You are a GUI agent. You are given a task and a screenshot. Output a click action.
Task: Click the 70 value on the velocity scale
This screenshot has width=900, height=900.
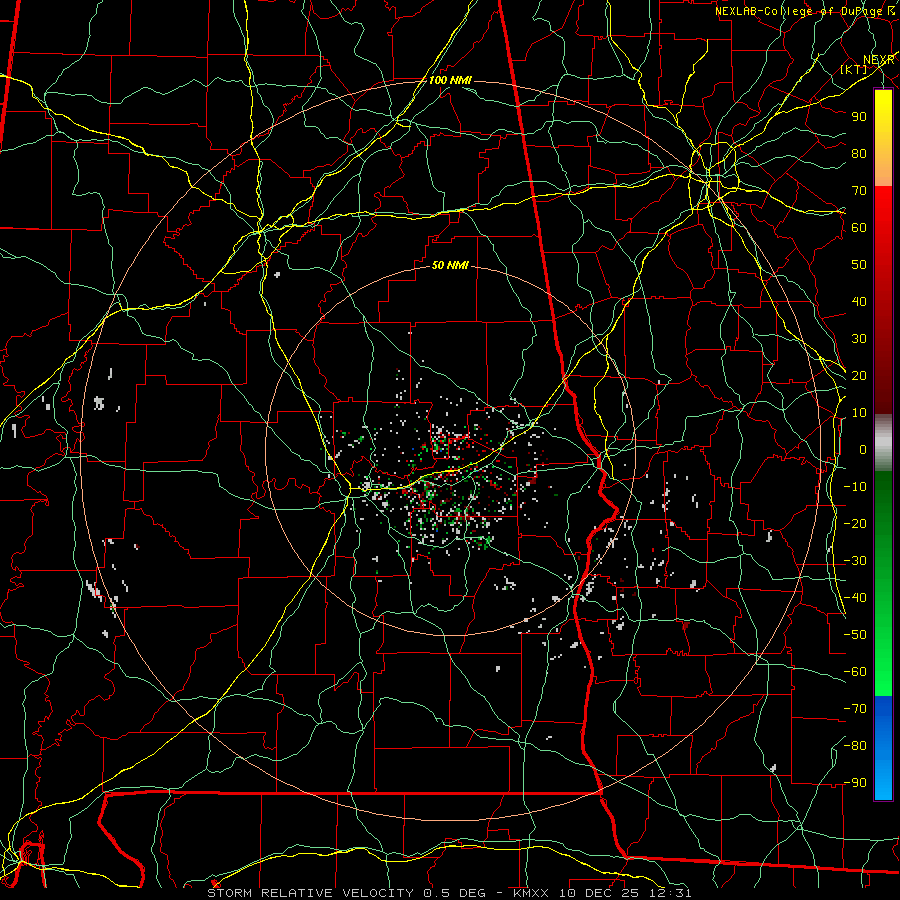coord(859,191)
